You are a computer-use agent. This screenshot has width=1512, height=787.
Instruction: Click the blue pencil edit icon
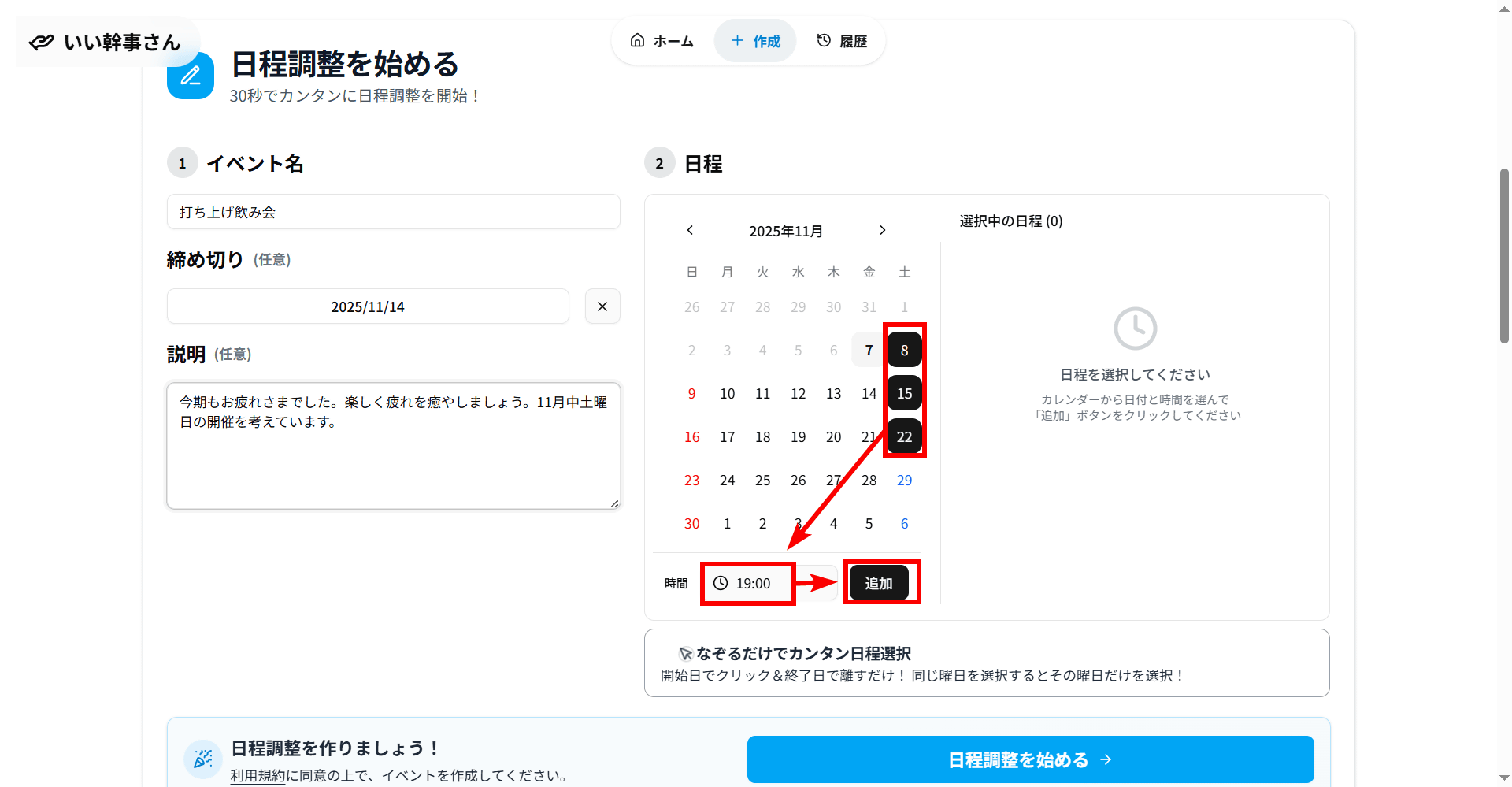click(191, 76)
